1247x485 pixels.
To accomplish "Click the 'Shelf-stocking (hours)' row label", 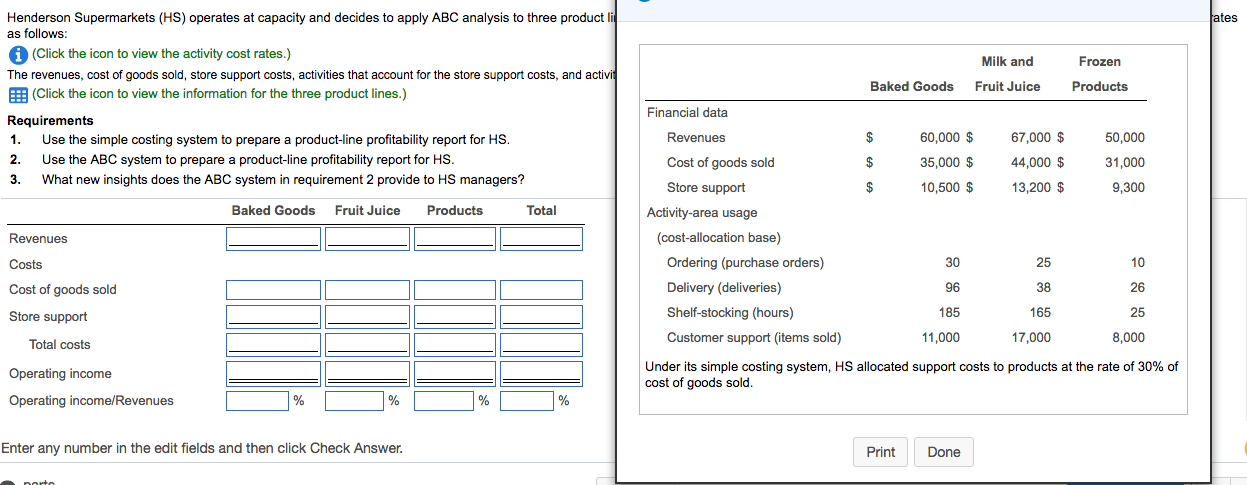I will click(730, 313).
